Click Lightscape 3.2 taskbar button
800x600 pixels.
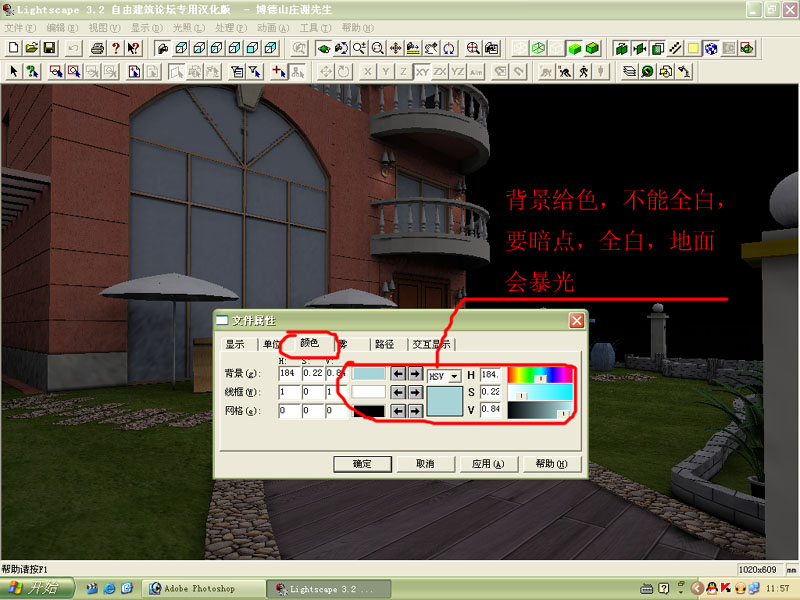329,589
